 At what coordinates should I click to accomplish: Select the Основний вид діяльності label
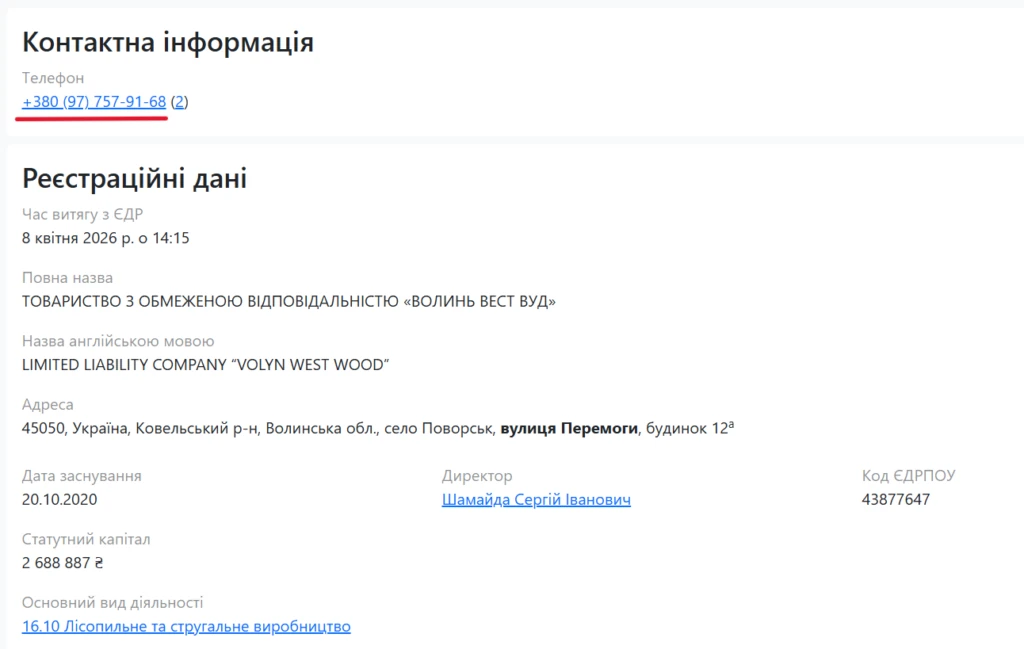tap(112, 602)
